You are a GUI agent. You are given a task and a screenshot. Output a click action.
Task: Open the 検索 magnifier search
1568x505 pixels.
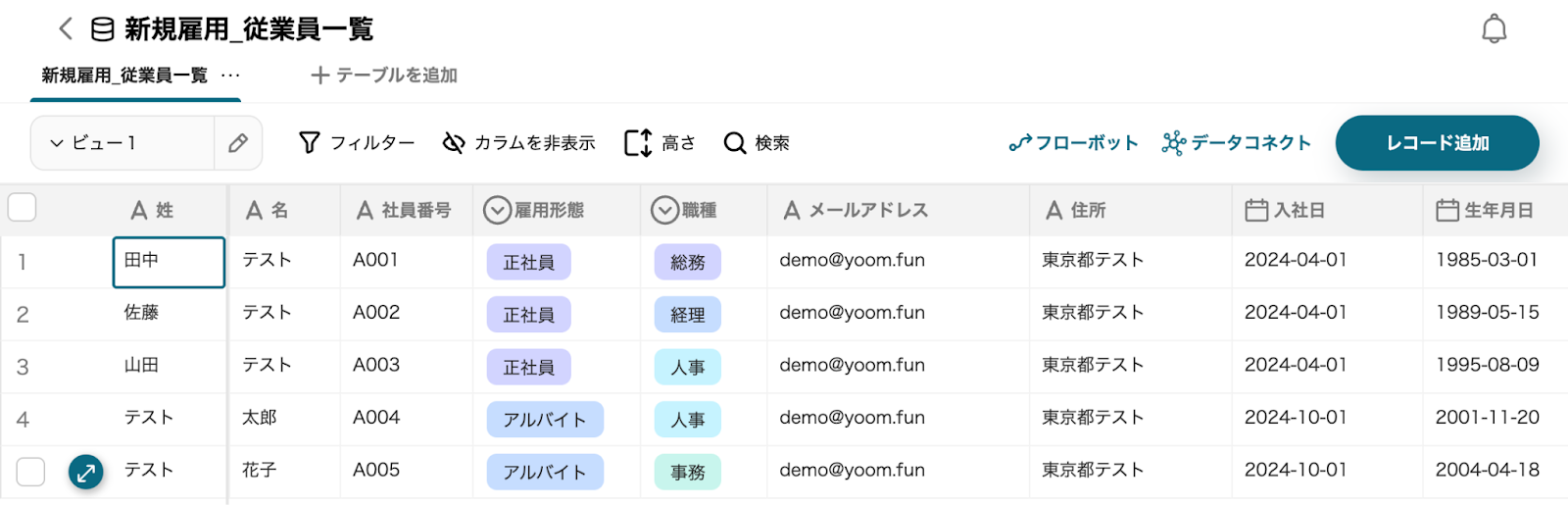pos(757,143)
